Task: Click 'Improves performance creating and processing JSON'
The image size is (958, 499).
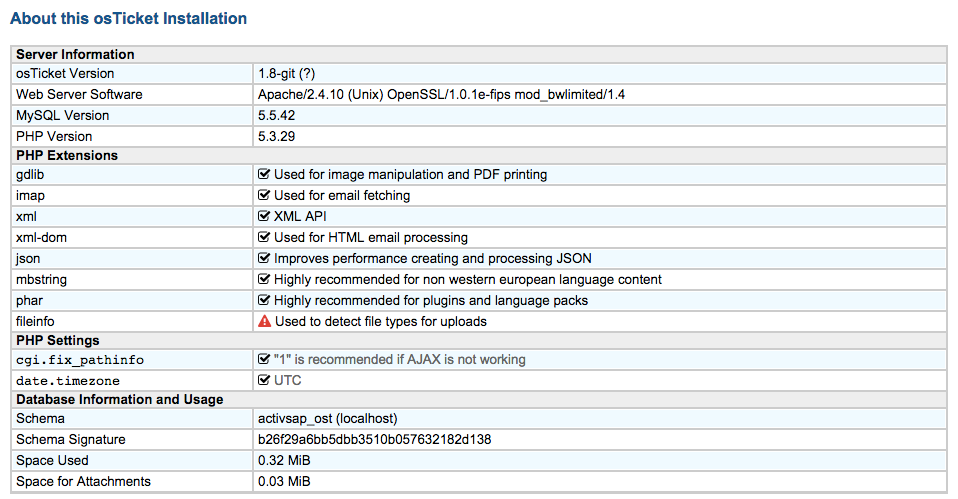Action: 433,258
